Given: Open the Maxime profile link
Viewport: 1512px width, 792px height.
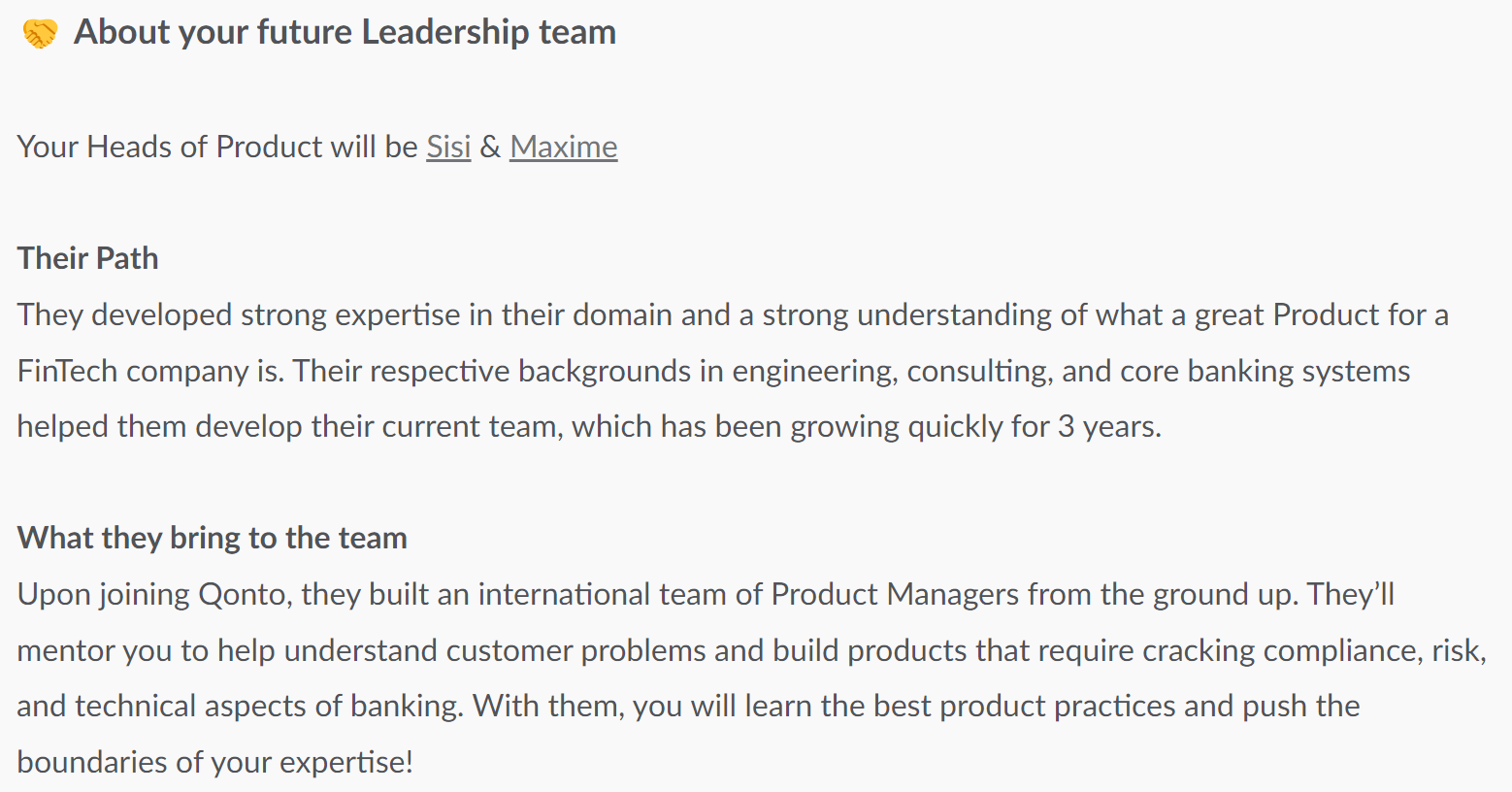Looking at the screenshot, I should click(563, 147).
